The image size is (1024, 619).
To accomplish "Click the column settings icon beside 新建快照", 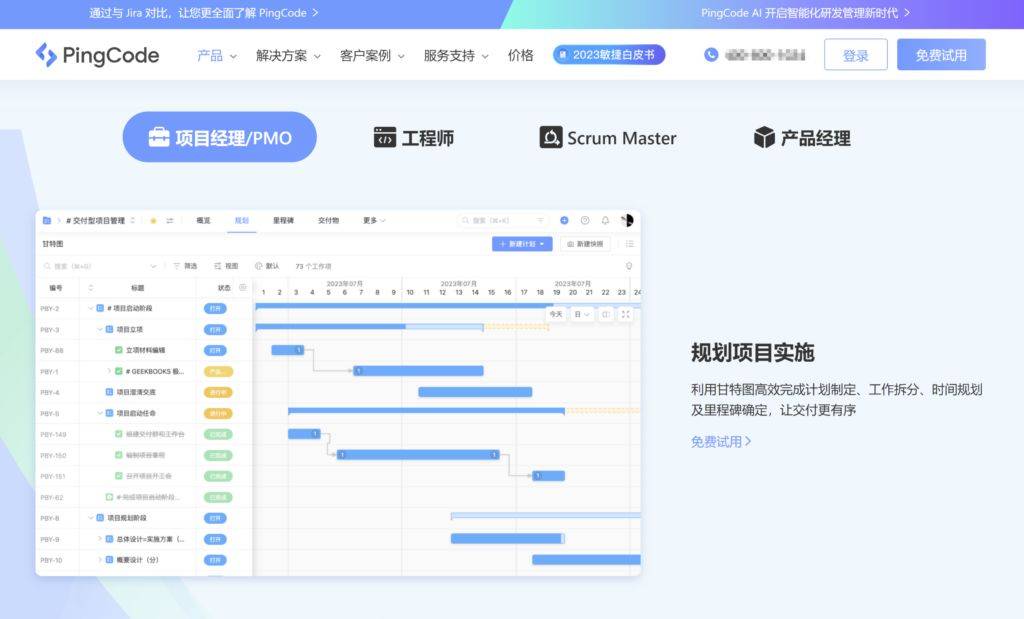I will 631,243.
